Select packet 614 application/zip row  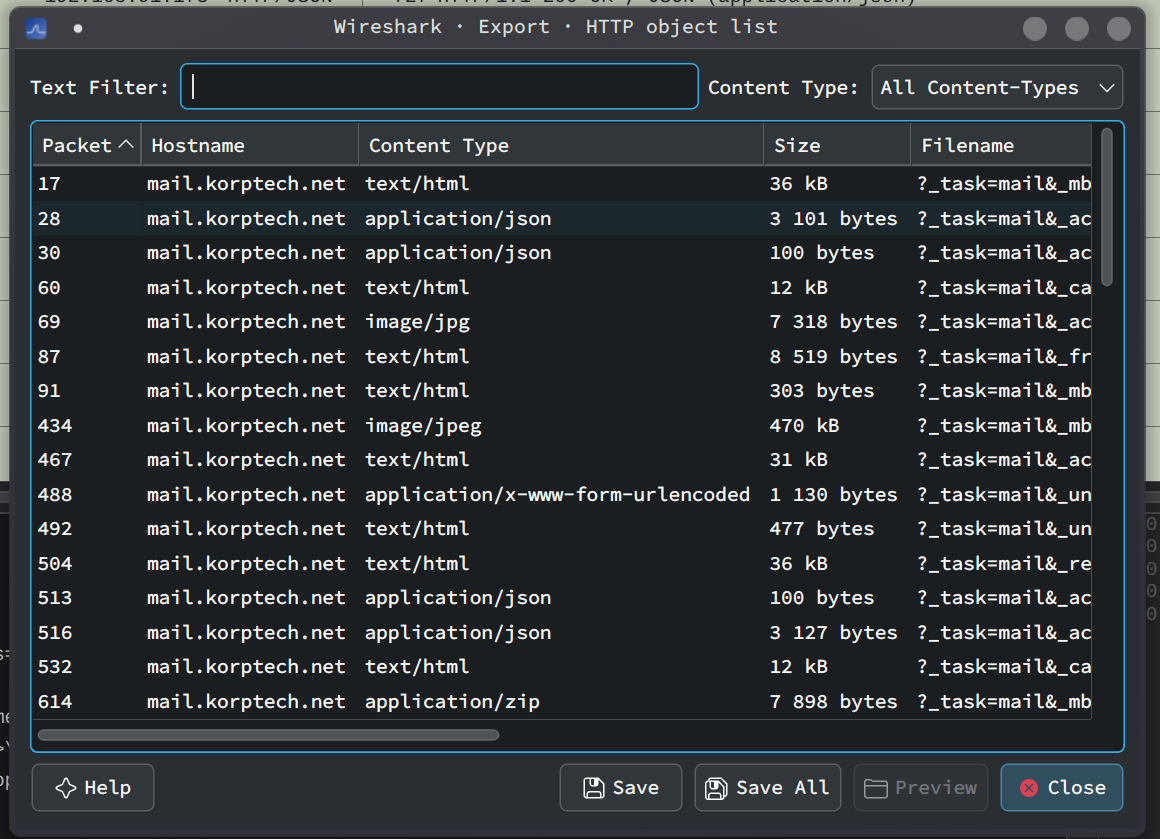tap(562, 701)
